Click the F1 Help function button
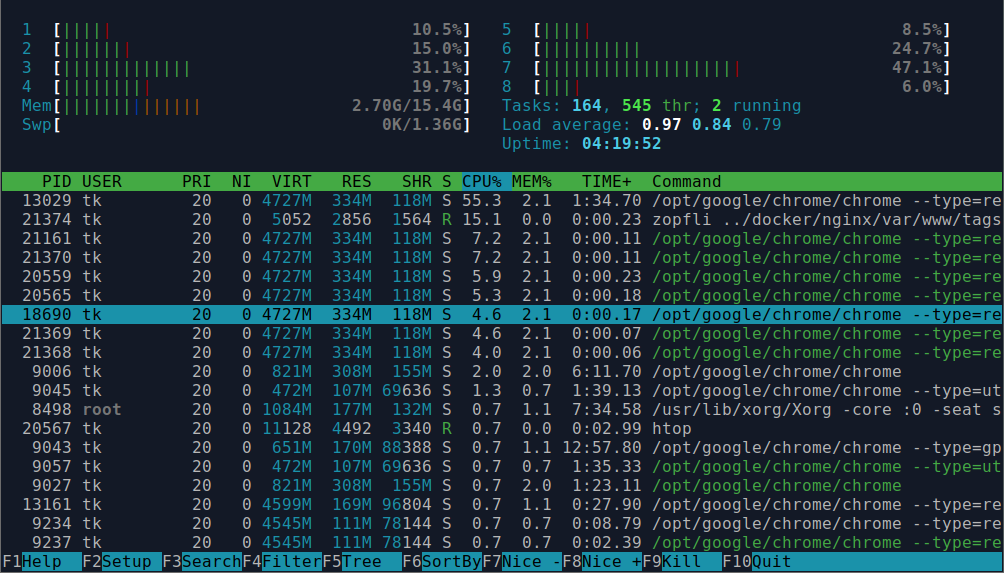The width and height of the screenshot is (1004, 573). click(42, 562)
